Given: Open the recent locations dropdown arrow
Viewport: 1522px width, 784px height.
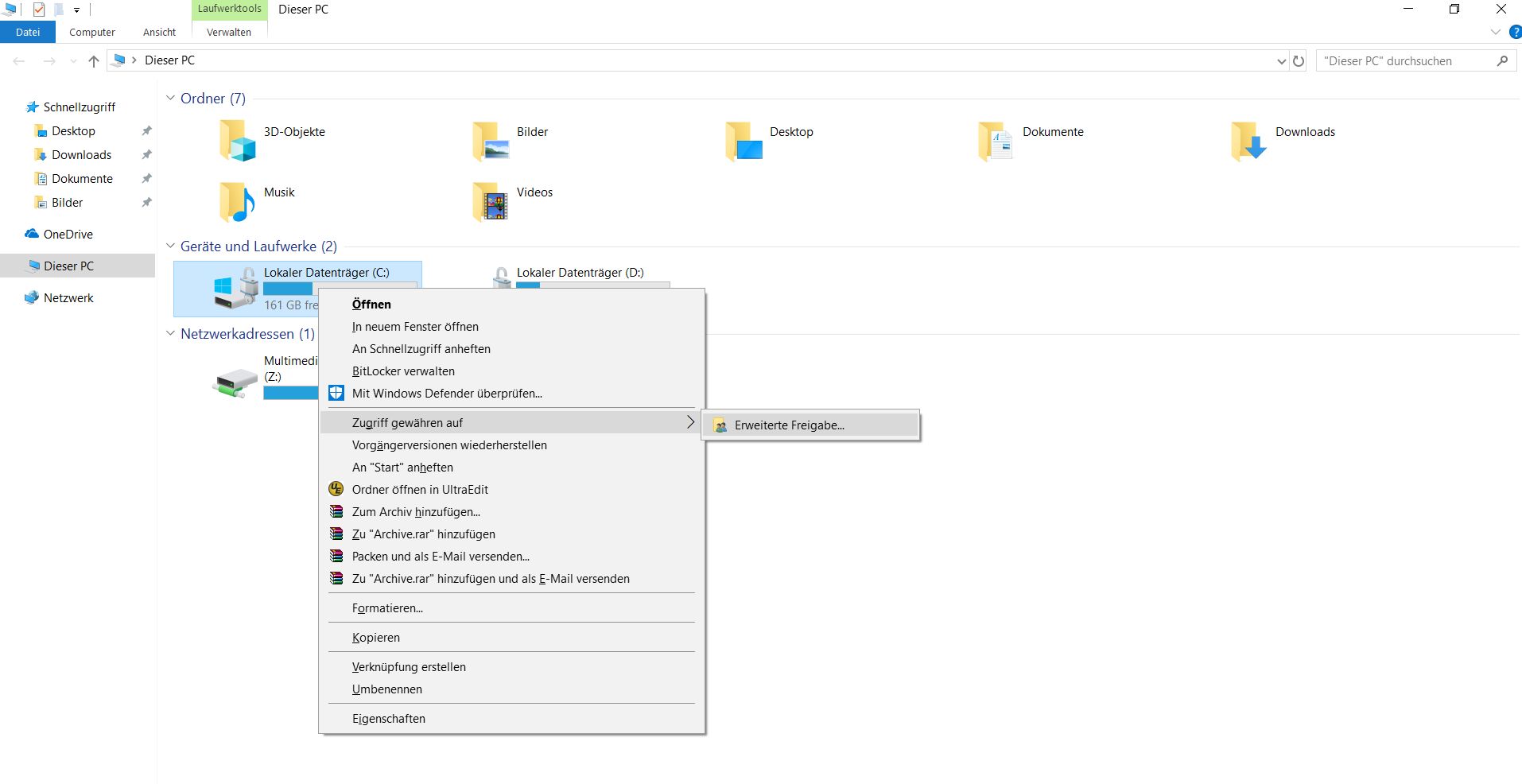Looking at the screenshot, I should [x=73, y=61].
